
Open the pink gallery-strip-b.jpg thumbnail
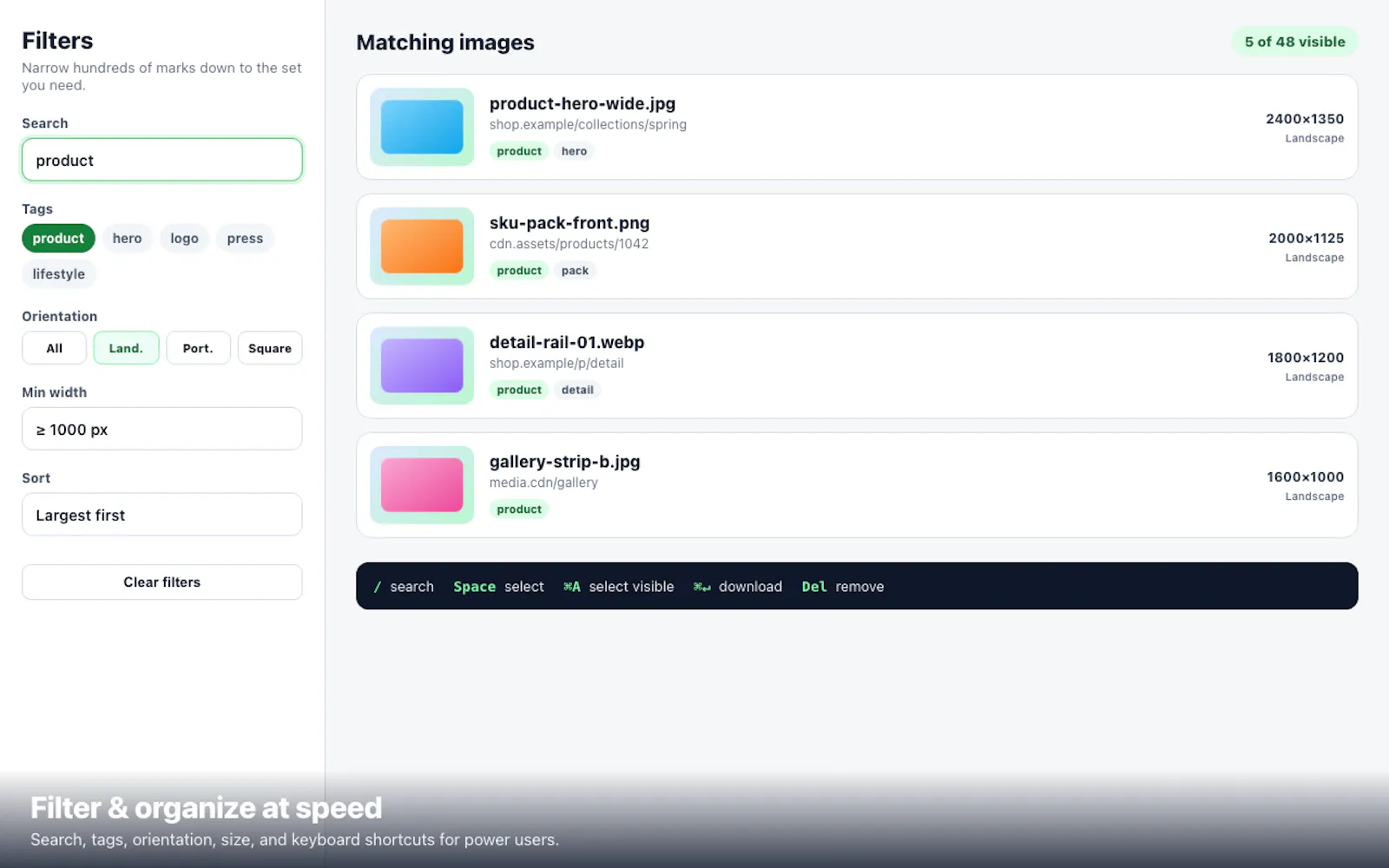tap(422, 485)
